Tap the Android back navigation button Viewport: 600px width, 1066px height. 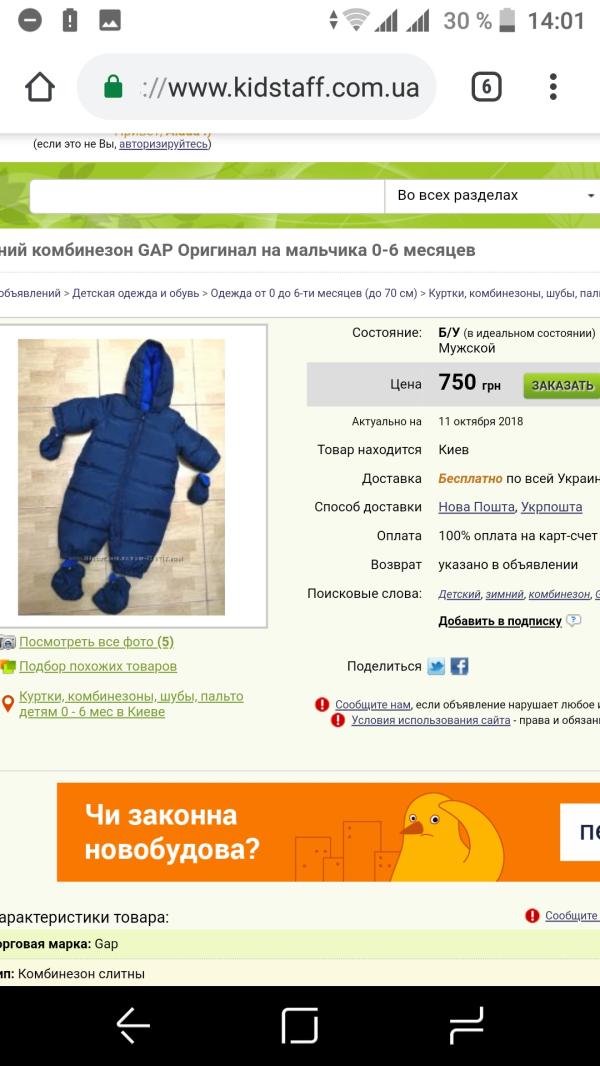133,1026
